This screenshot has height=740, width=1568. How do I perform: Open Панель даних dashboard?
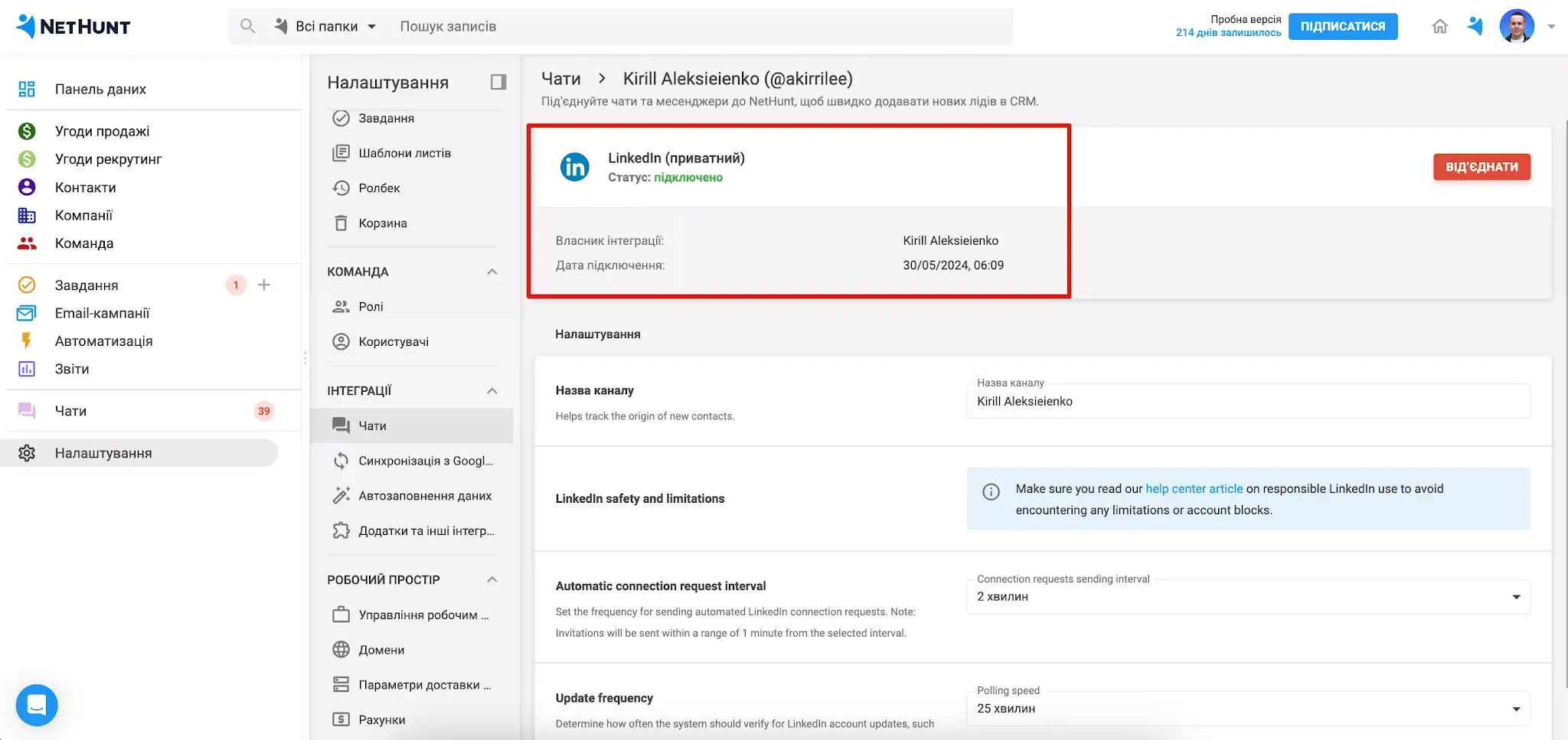100,89
